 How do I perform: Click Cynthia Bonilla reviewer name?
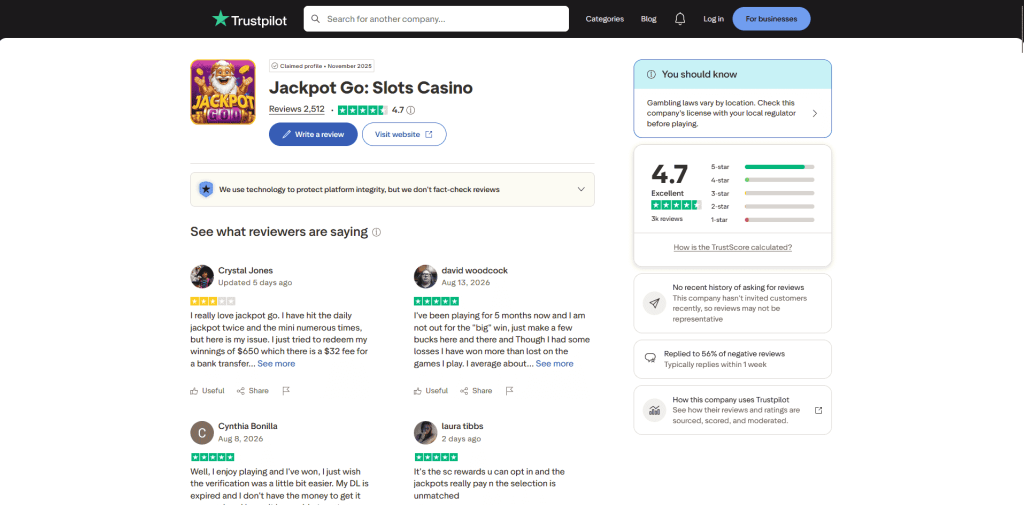[x=248, y=426]
